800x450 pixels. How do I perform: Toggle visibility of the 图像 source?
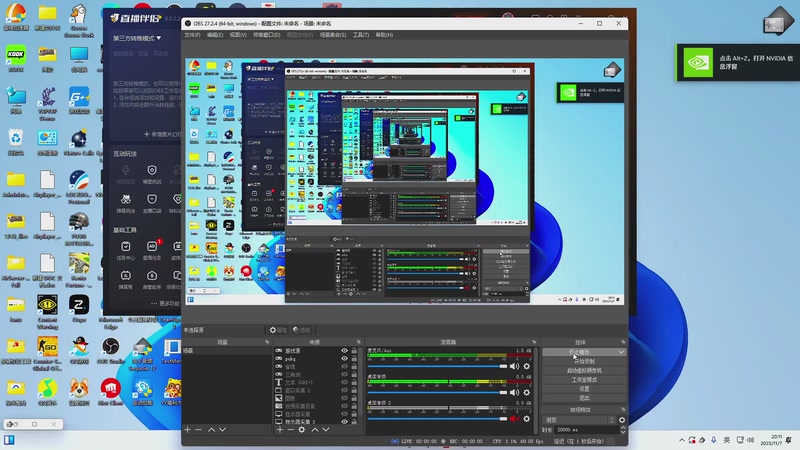[x=344, y=398]
